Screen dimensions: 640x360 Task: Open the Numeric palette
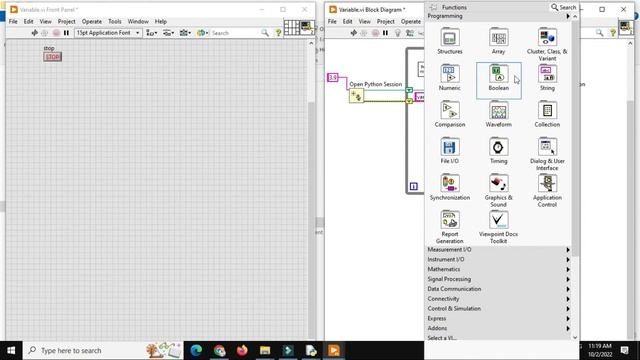(450, 78)
